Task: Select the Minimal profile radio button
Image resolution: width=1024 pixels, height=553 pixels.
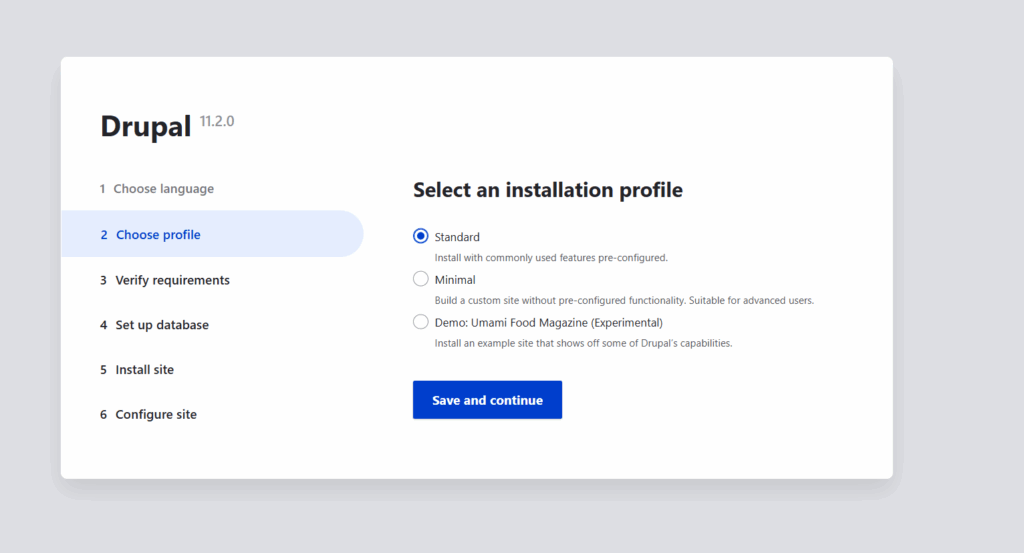Action: point(421,279)
